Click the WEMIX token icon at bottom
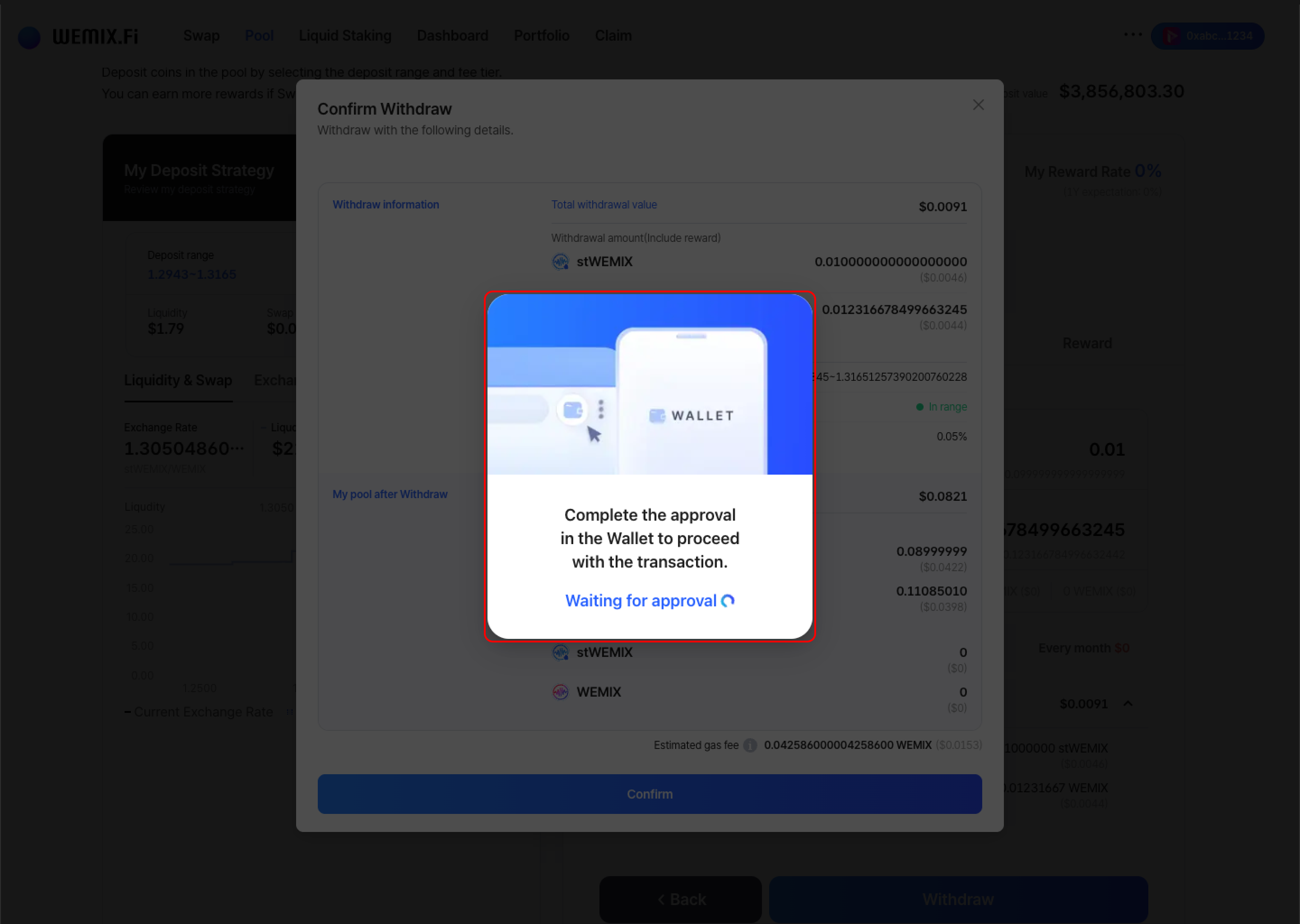The width and height of the screenshot is (1300, 924). [560, 692]
